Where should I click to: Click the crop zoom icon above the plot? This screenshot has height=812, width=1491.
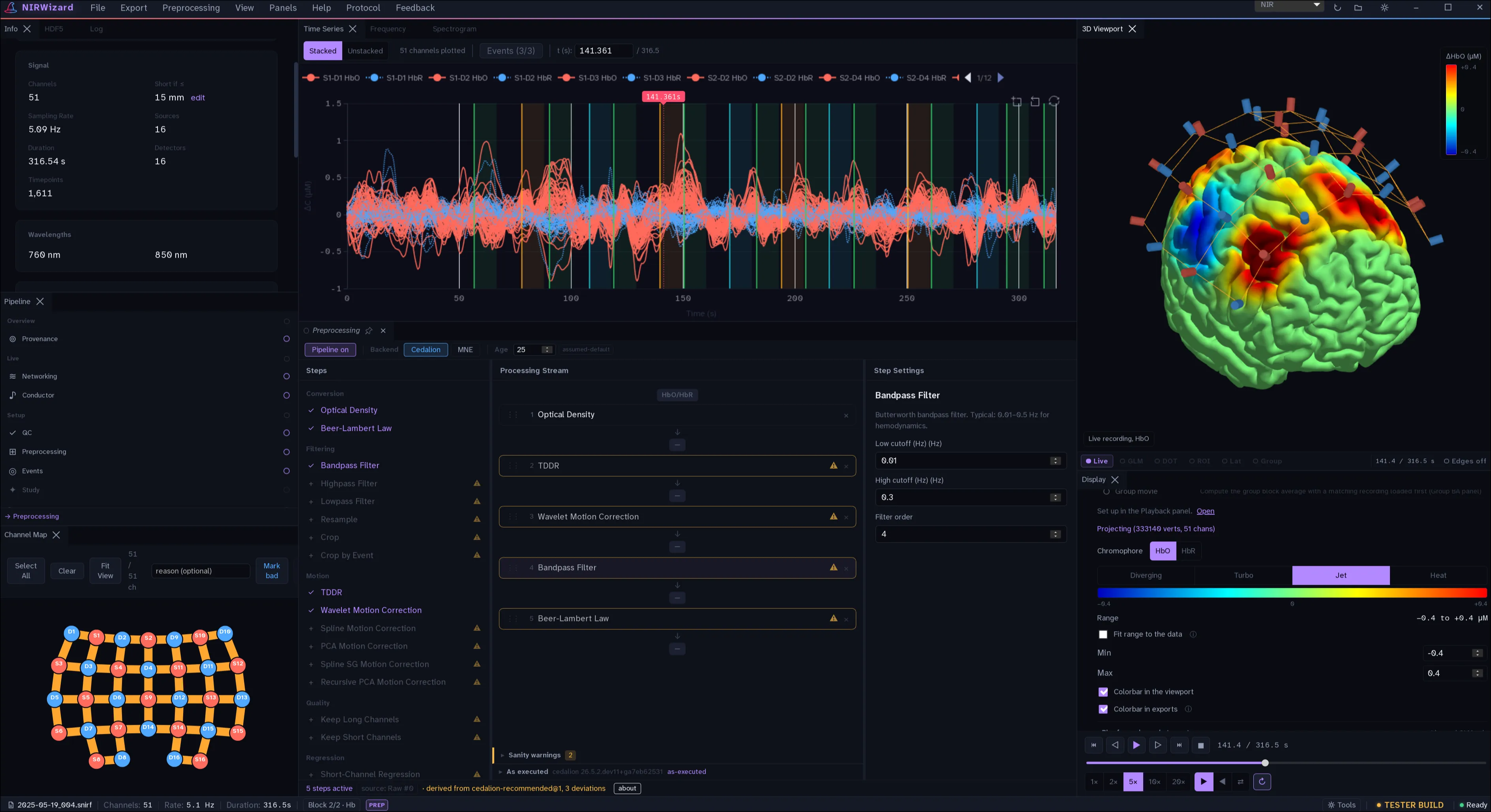pyautogui.click(x=1017, y=102)
